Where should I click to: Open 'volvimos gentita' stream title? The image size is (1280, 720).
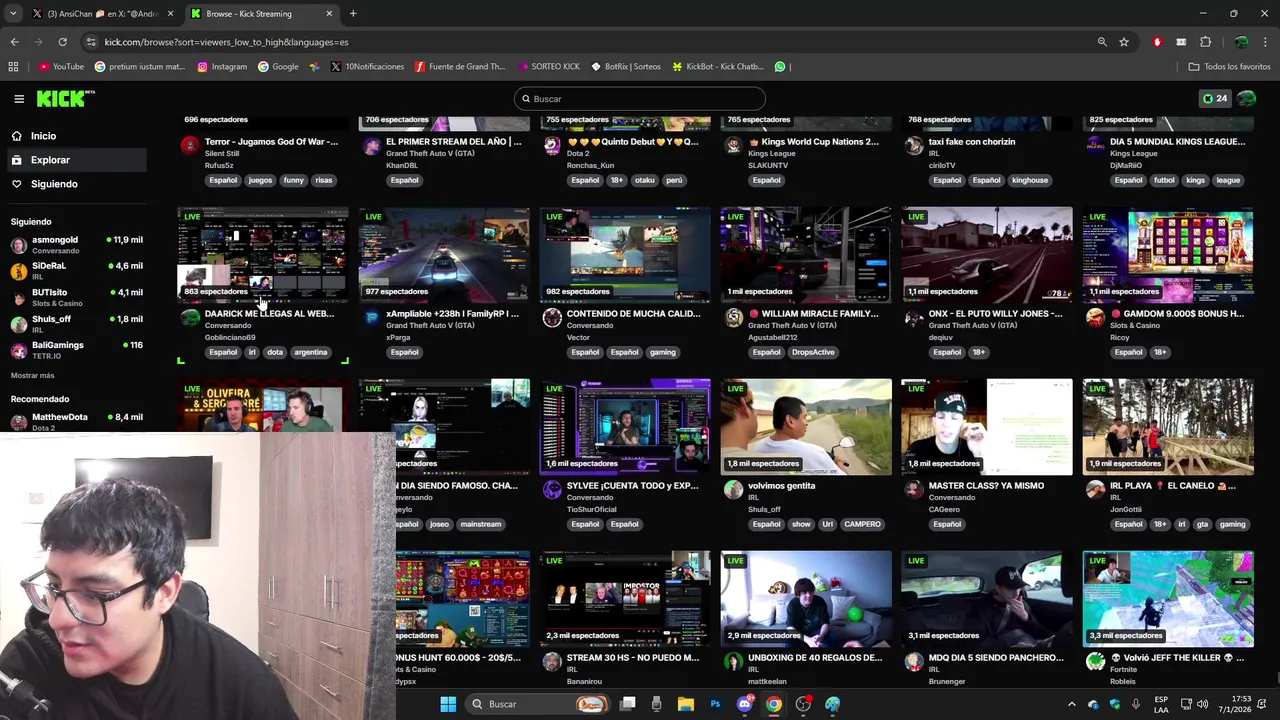(x=782, y=486)
